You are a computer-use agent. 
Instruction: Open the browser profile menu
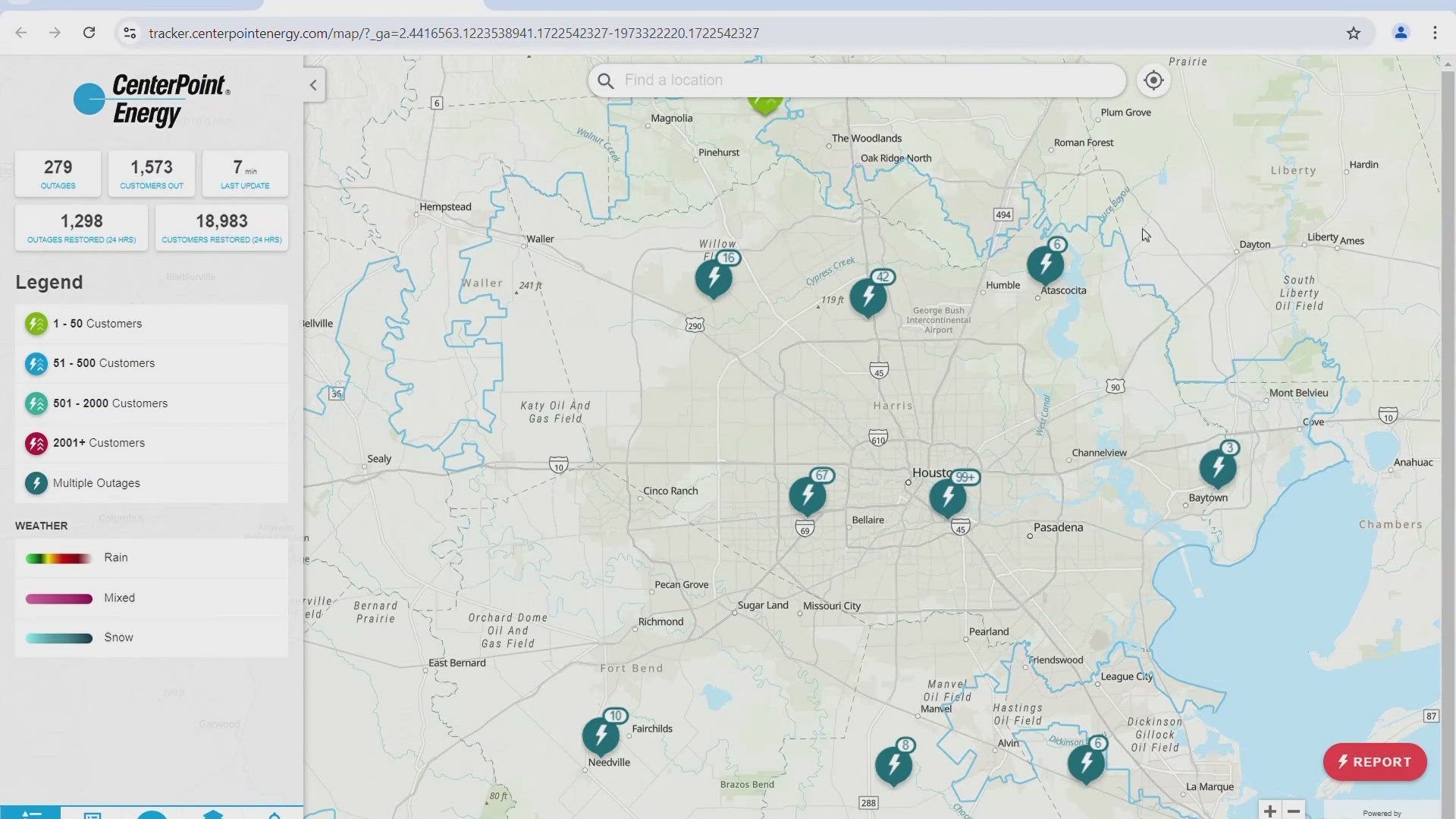coord(1401,33)
